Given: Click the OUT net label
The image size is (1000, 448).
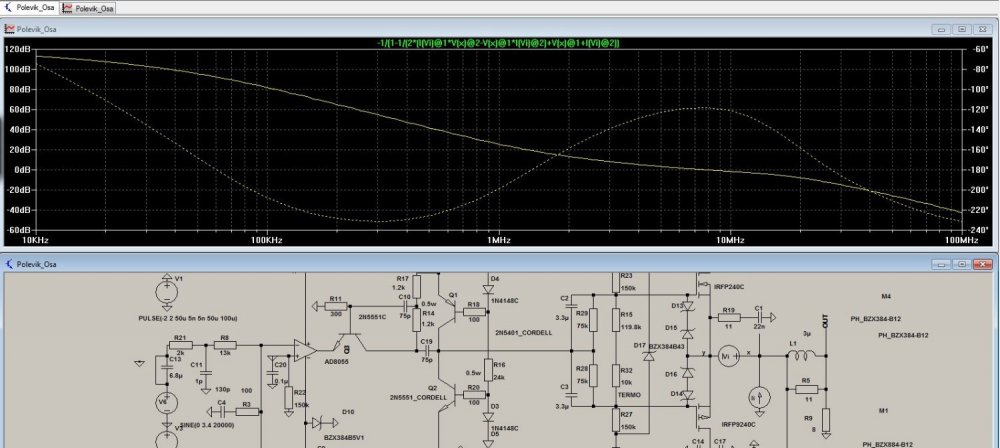Looking at the screenshot, I should click(x=825, y=323).
